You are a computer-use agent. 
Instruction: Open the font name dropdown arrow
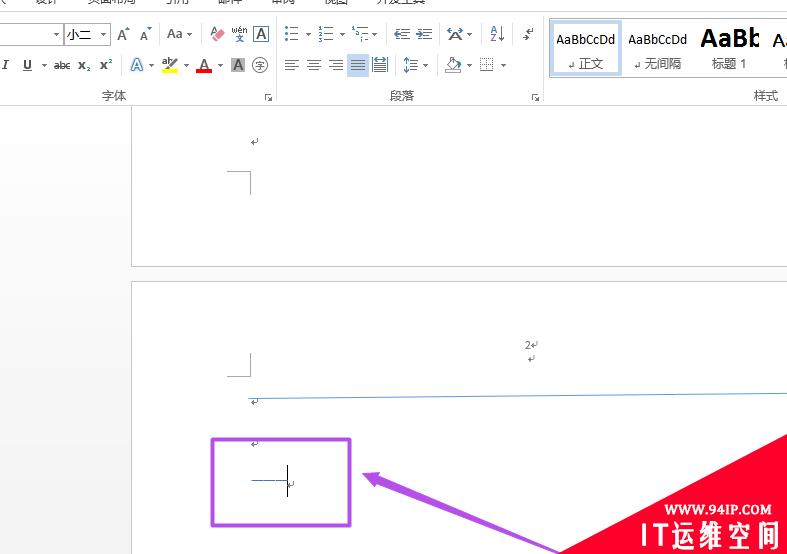(x=56, y=35)
